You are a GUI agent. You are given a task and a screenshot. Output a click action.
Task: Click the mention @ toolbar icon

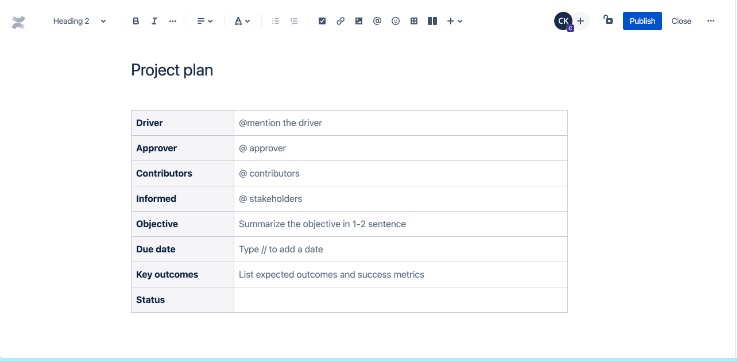pos(377,21)
